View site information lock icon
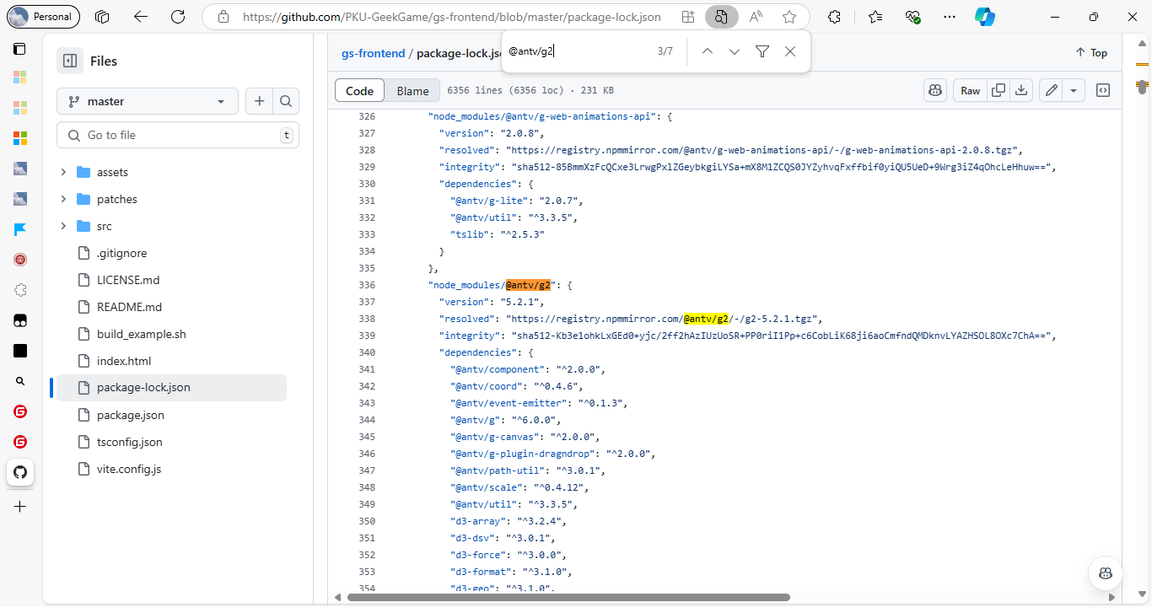This screenshot has height=607, width=1152. click(223, 16)
